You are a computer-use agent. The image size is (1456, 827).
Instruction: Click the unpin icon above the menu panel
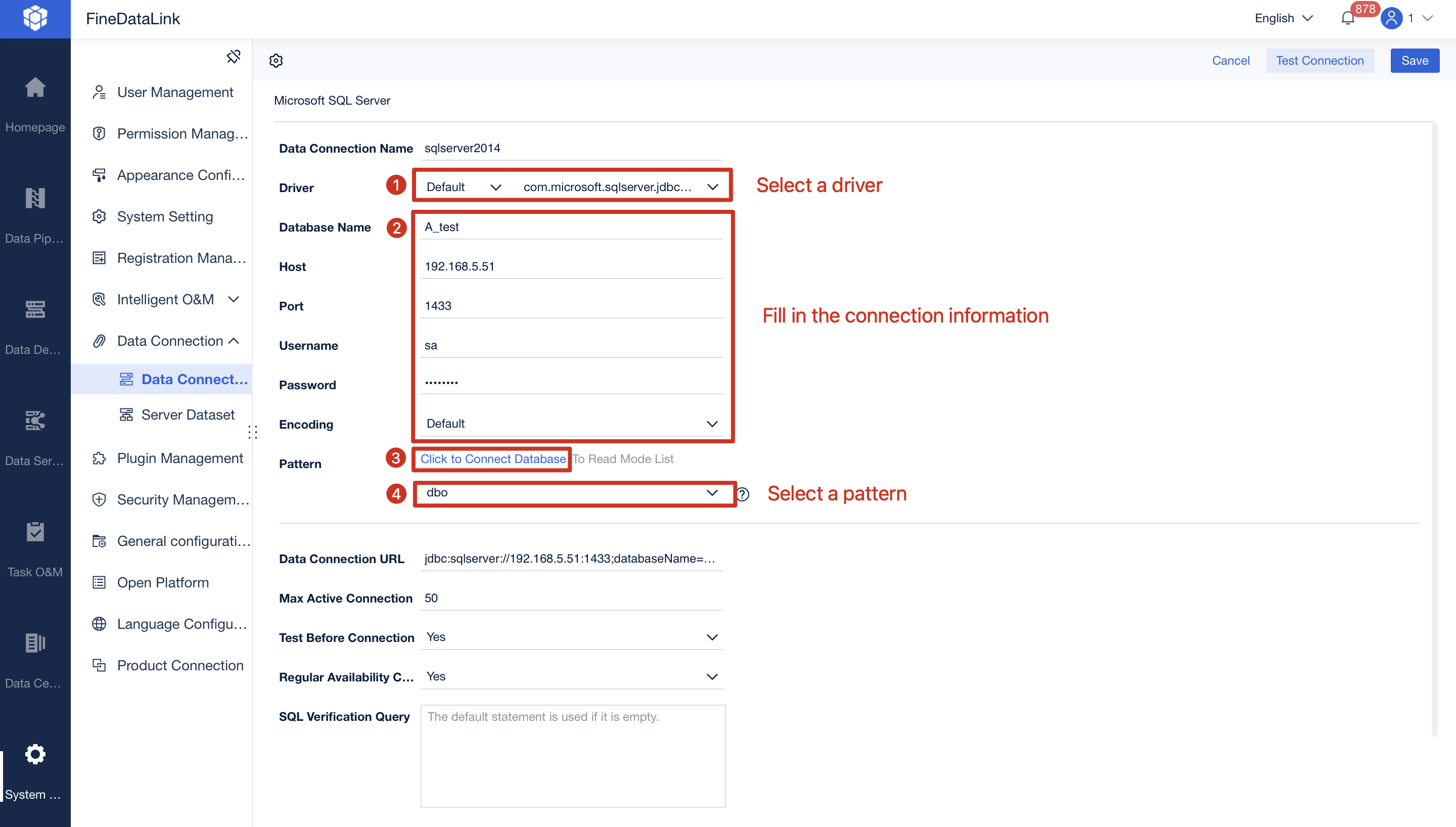pos(234,56)
